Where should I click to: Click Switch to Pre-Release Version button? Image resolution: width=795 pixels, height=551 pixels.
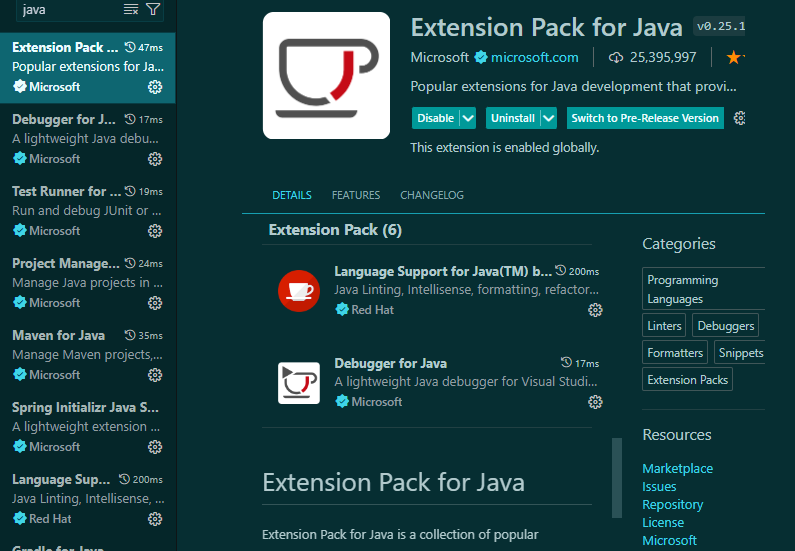point(645,118)
